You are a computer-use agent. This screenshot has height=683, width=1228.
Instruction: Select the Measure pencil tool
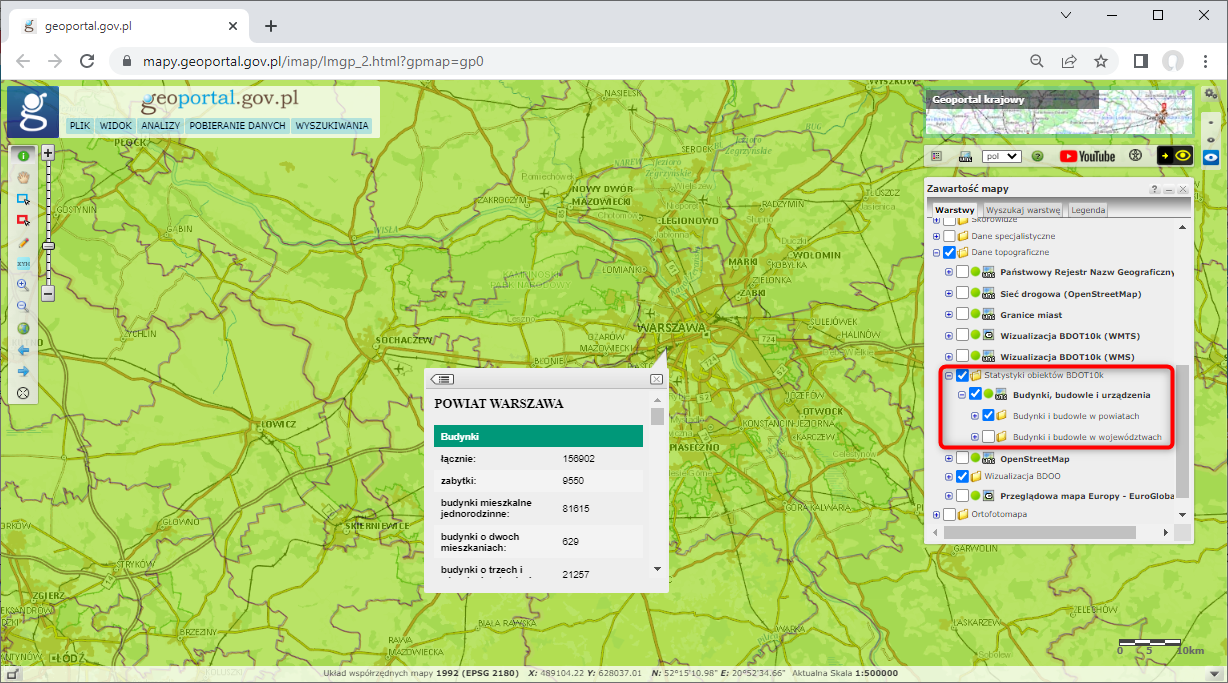pyautogui.click(x=22, y=241)
